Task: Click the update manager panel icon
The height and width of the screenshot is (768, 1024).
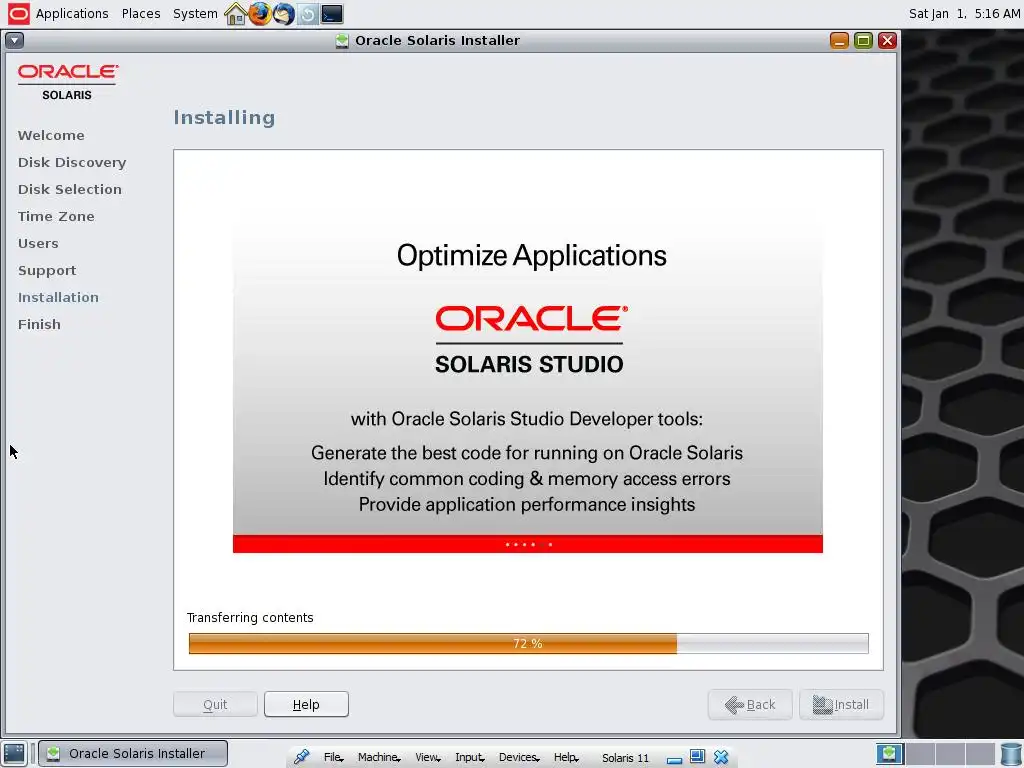Action: (x=308, y=14)
